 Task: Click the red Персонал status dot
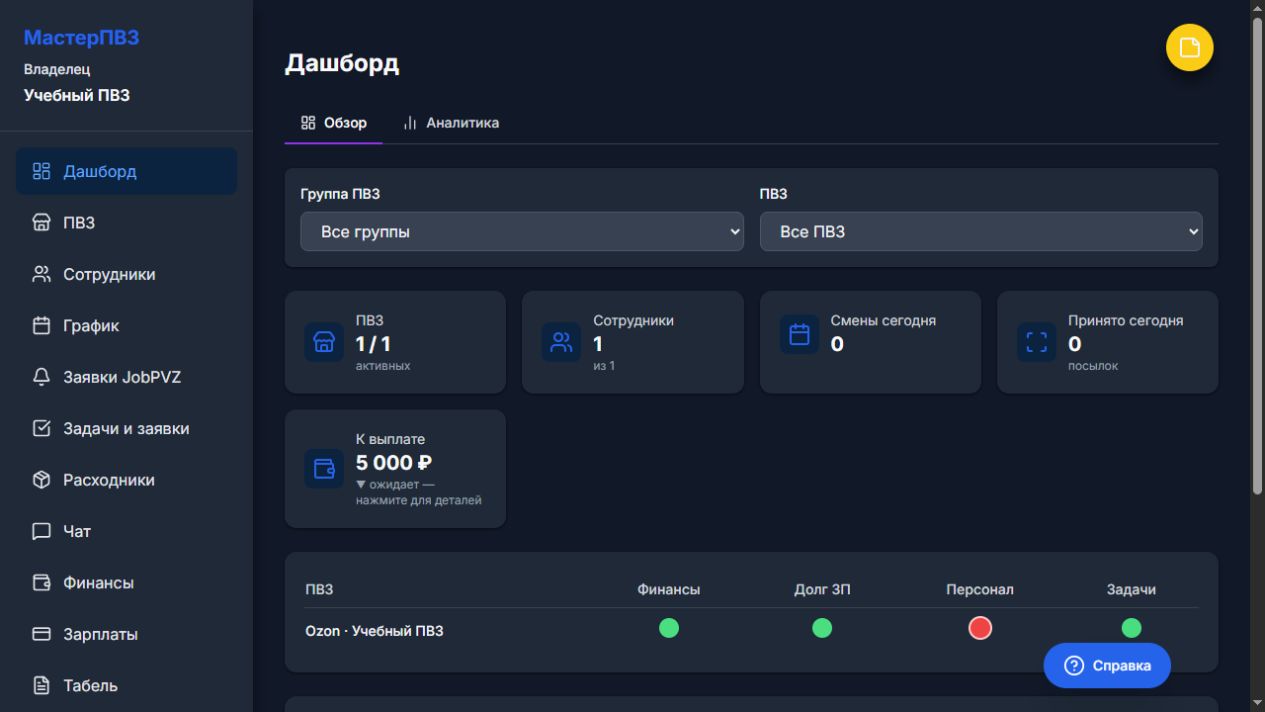tap(980, 628)
